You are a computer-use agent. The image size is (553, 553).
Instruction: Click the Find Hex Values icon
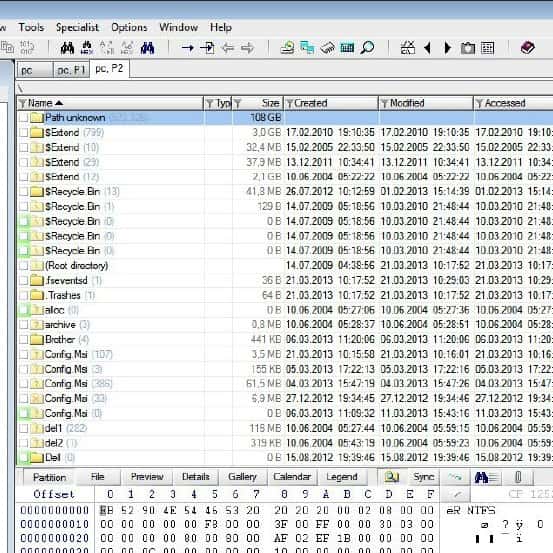coord(86,48)
